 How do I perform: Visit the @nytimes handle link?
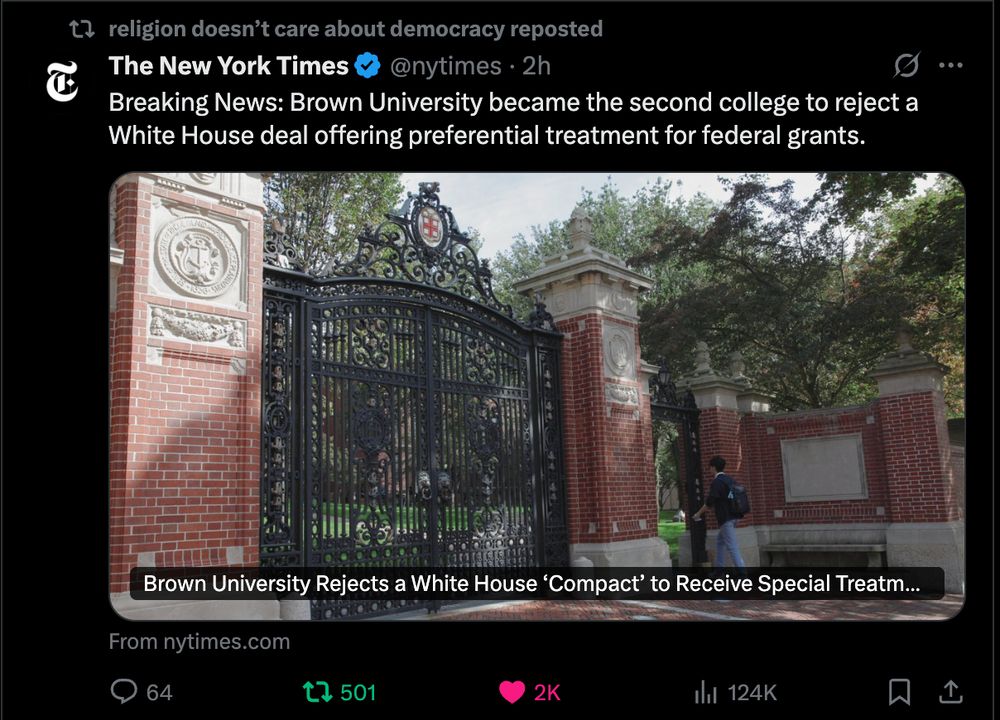coord(445,66)
